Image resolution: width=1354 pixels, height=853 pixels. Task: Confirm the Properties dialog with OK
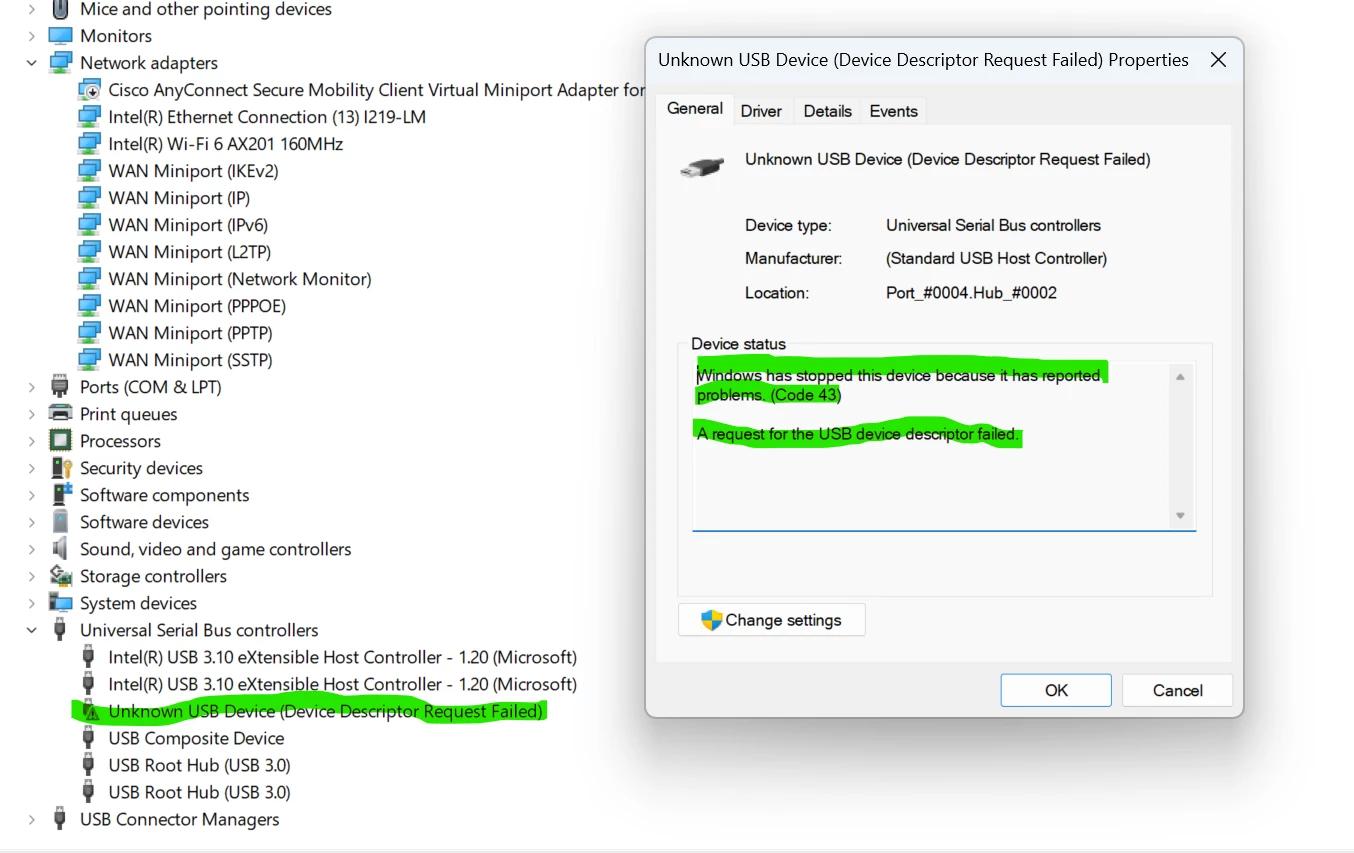(1056, 690)
